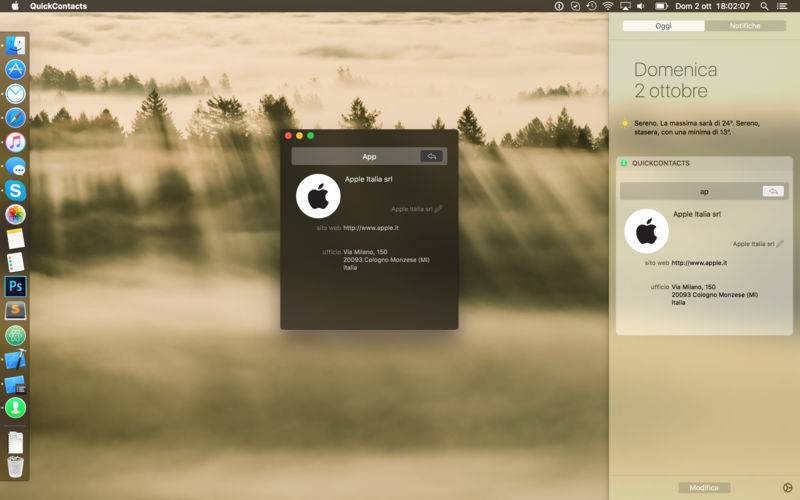Open http://www.apple.it link in QuickContacts window
The width and height of the screenshot is (800, 500).
point(371,228)
